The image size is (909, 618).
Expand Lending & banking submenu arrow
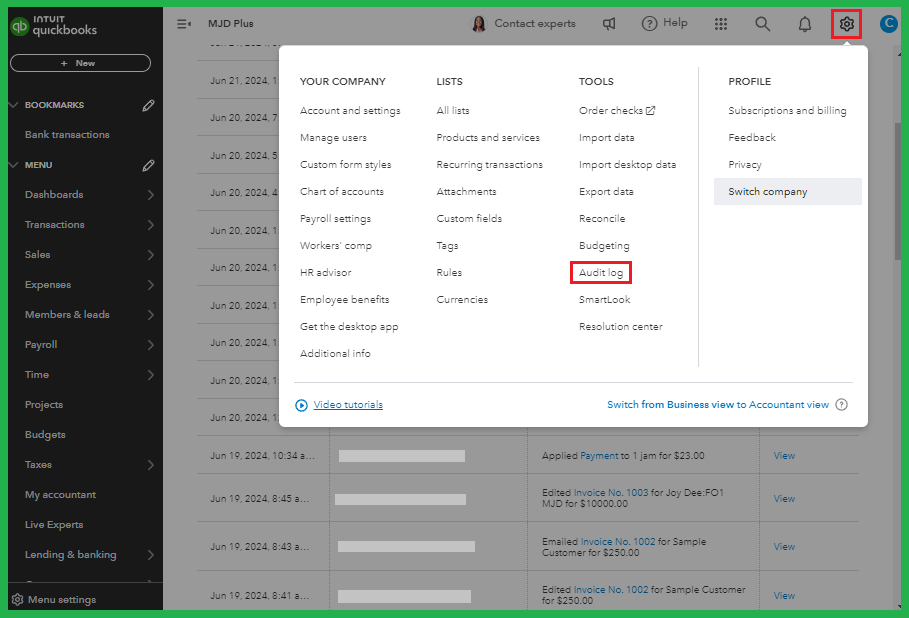[x=151, y=555]
